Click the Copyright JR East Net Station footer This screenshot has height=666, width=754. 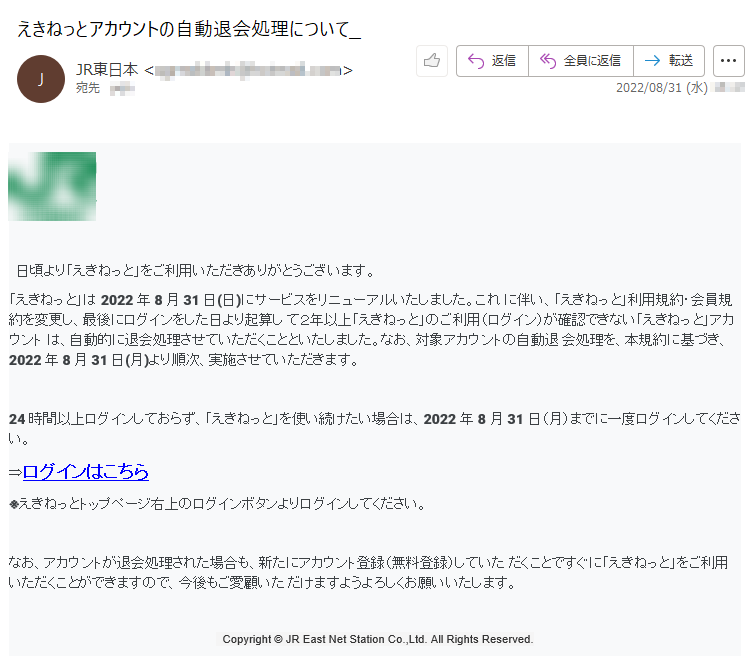click(377, 640)
